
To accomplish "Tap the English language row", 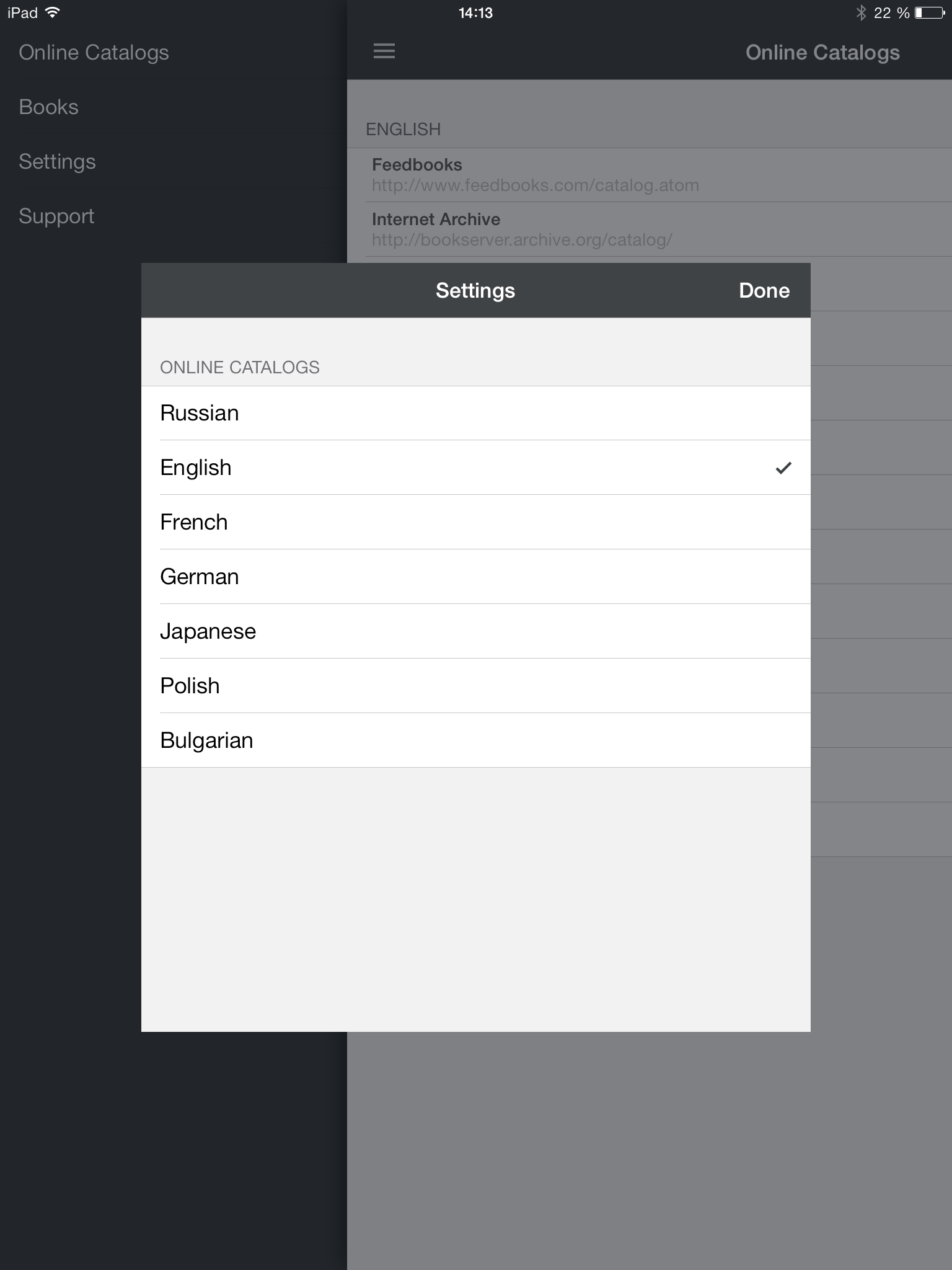I will point(476,468).
